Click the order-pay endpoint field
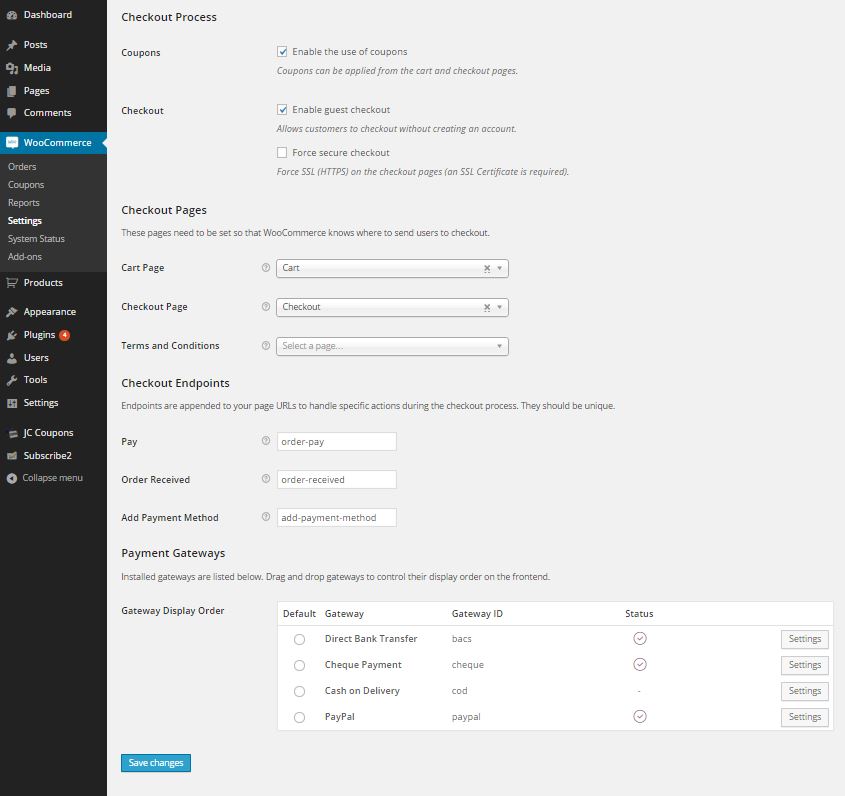The height and width of the screenshot is (796, 845). [x=336, y=441]
